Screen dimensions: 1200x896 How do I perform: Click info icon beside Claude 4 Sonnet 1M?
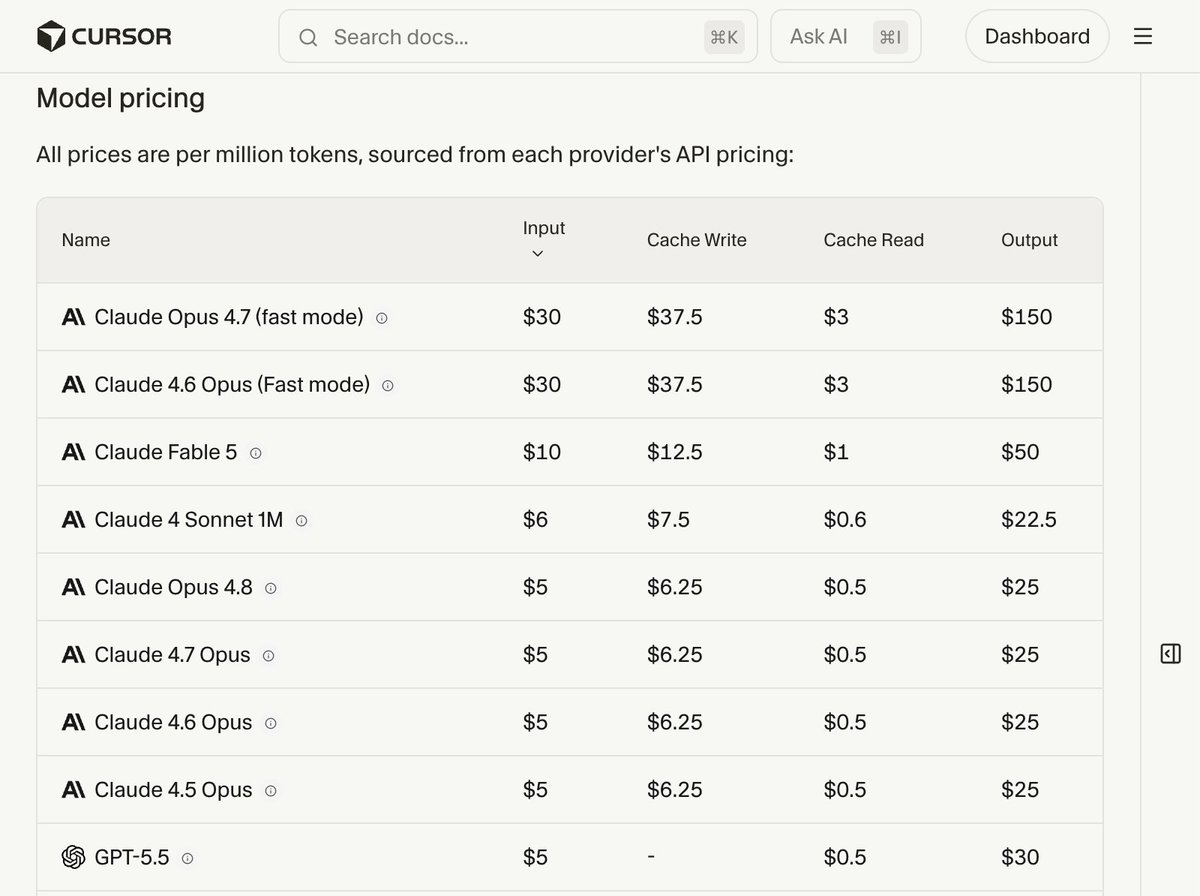(x=301, y=521)
